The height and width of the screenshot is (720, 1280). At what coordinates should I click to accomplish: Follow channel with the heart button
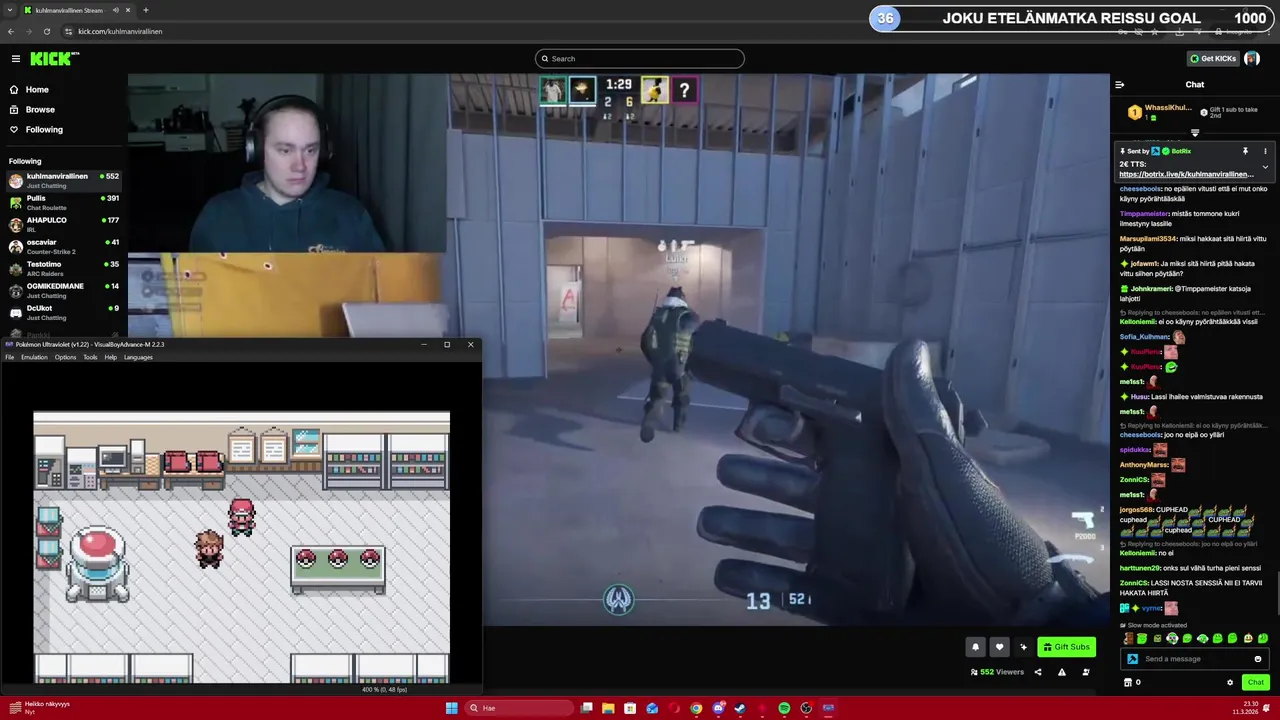(999, 647)
